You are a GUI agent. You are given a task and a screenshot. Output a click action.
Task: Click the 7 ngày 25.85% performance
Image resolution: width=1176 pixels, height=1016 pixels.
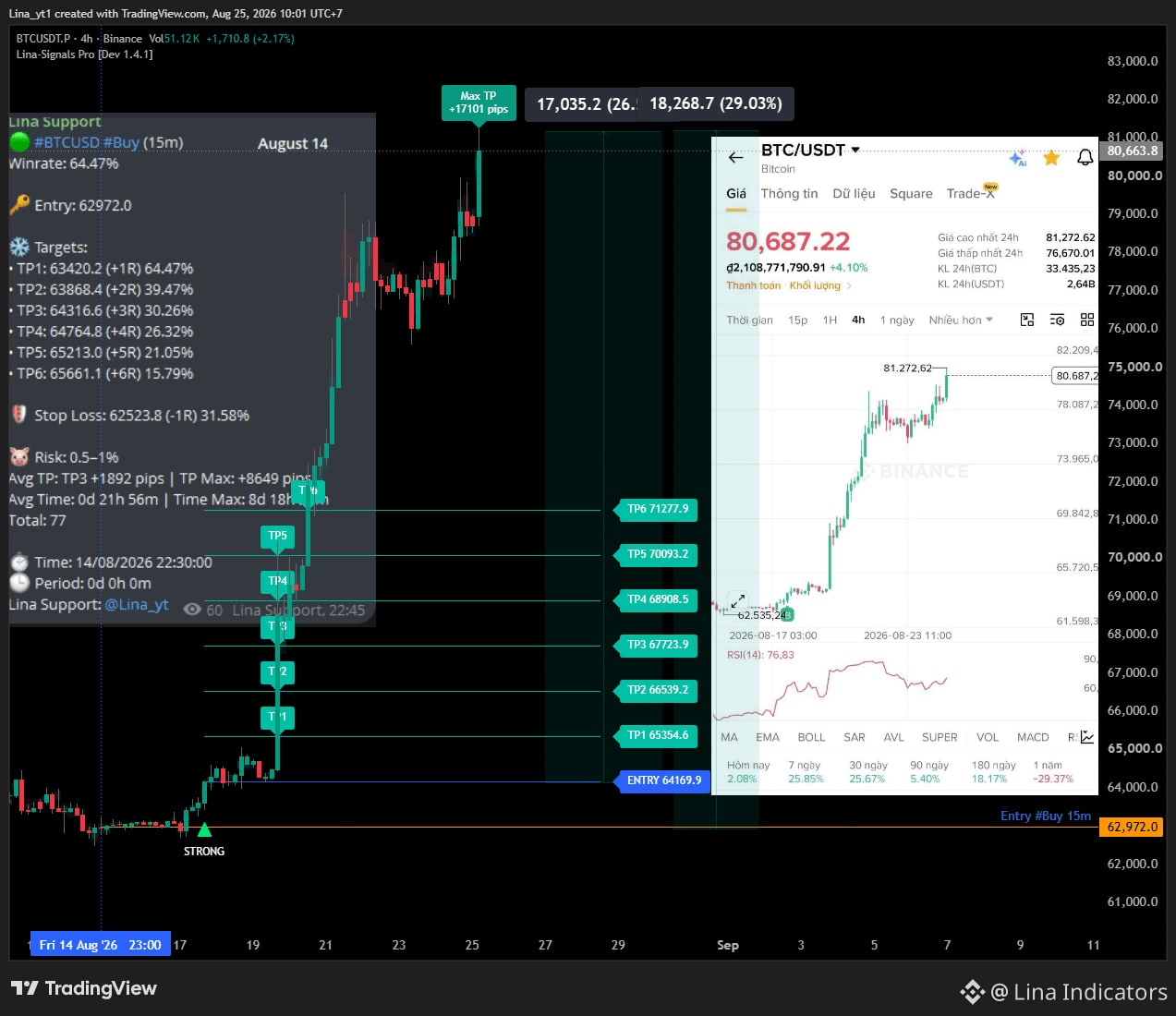[806, 772]
